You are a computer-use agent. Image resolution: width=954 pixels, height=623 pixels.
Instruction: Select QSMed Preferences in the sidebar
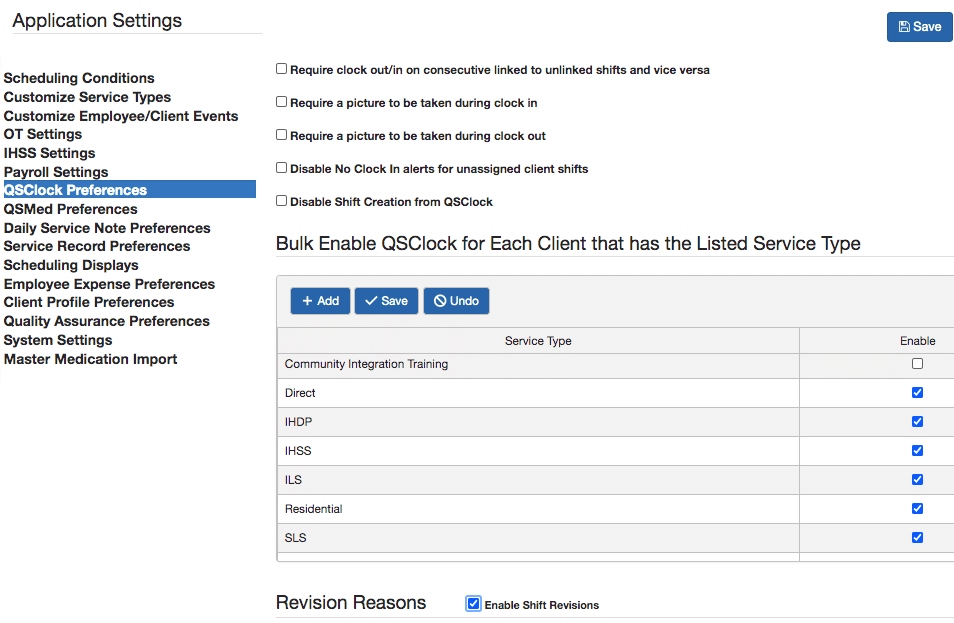70,209
